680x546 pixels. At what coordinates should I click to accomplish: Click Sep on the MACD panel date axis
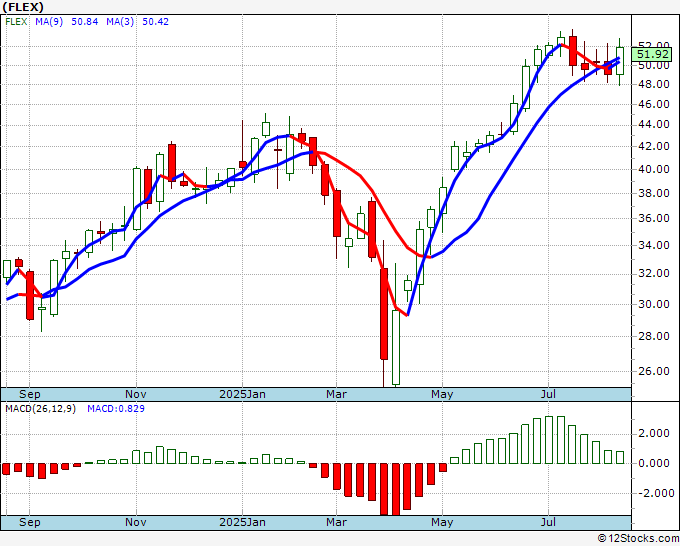29,522
